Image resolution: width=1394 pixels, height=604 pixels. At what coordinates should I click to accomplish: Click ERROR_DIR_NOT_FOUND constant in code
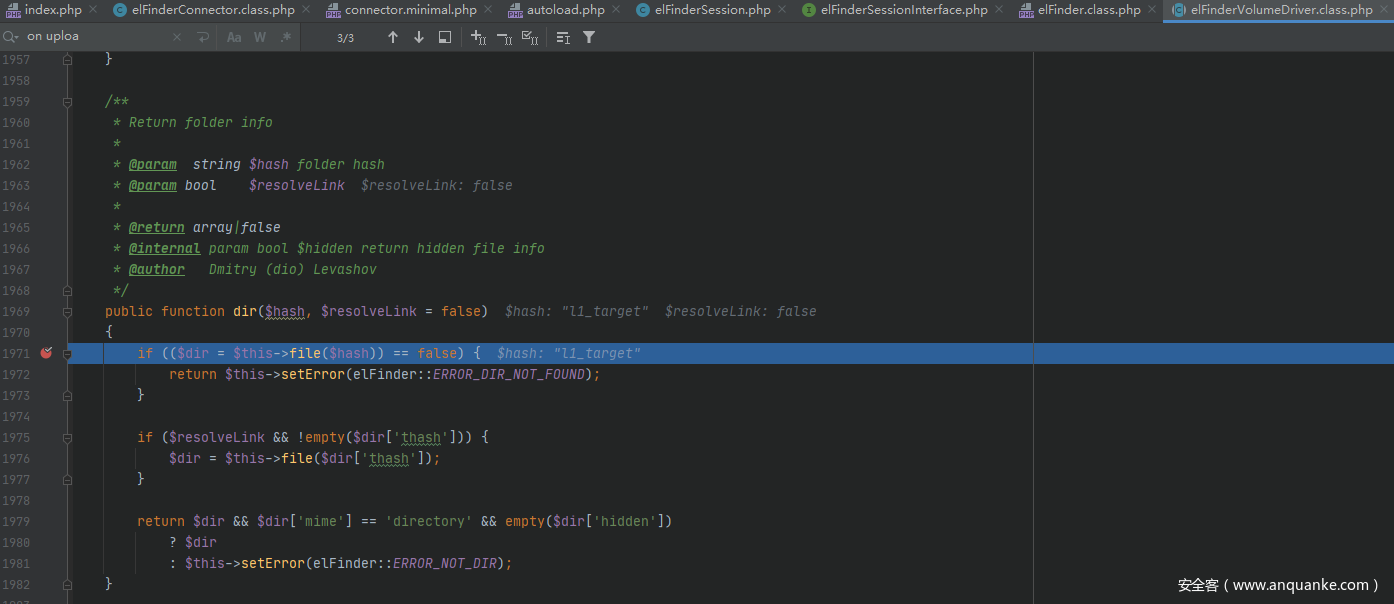[512, 375]
